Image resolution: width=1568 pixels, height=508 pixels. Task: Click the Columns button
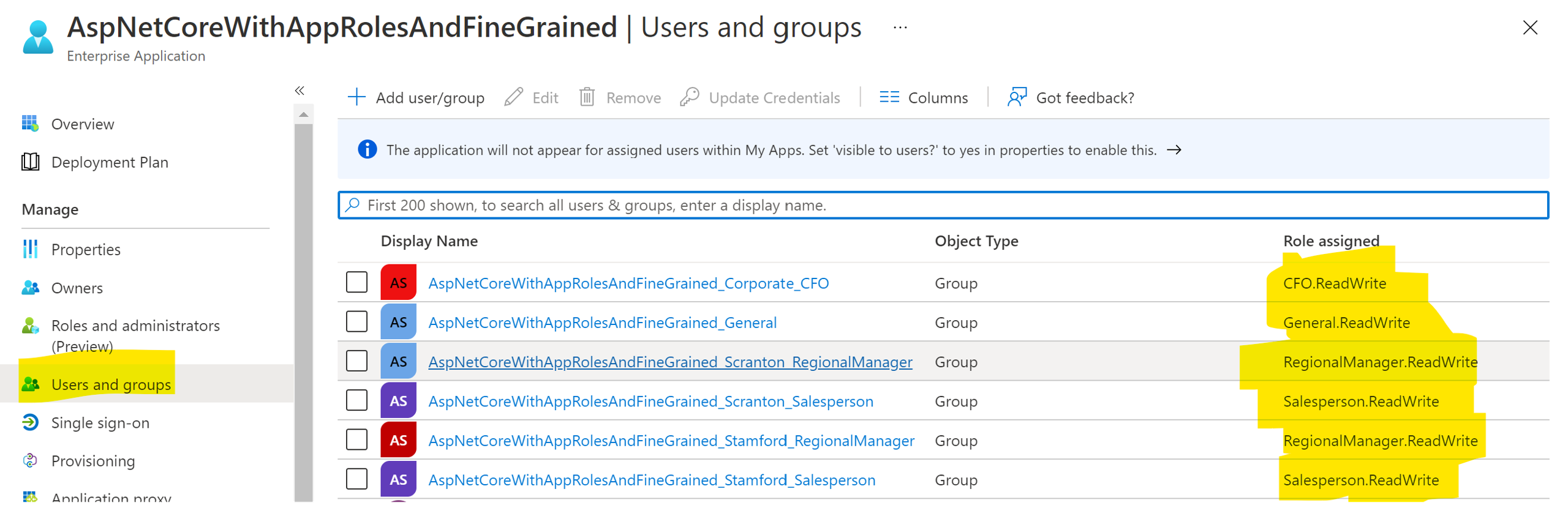tap(924, 97)
